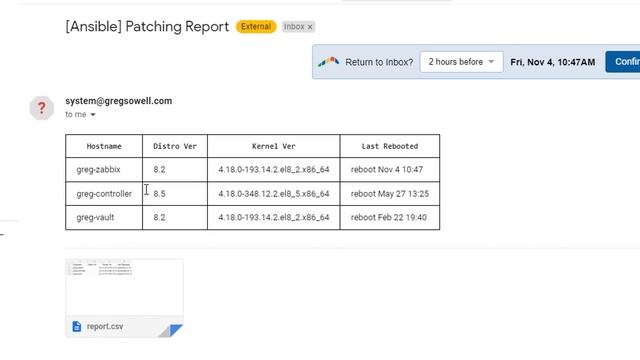Click the 'reboot May 27 13:25' cell
Viewport: 640px width, 360px height.
[x=390, y=193]
